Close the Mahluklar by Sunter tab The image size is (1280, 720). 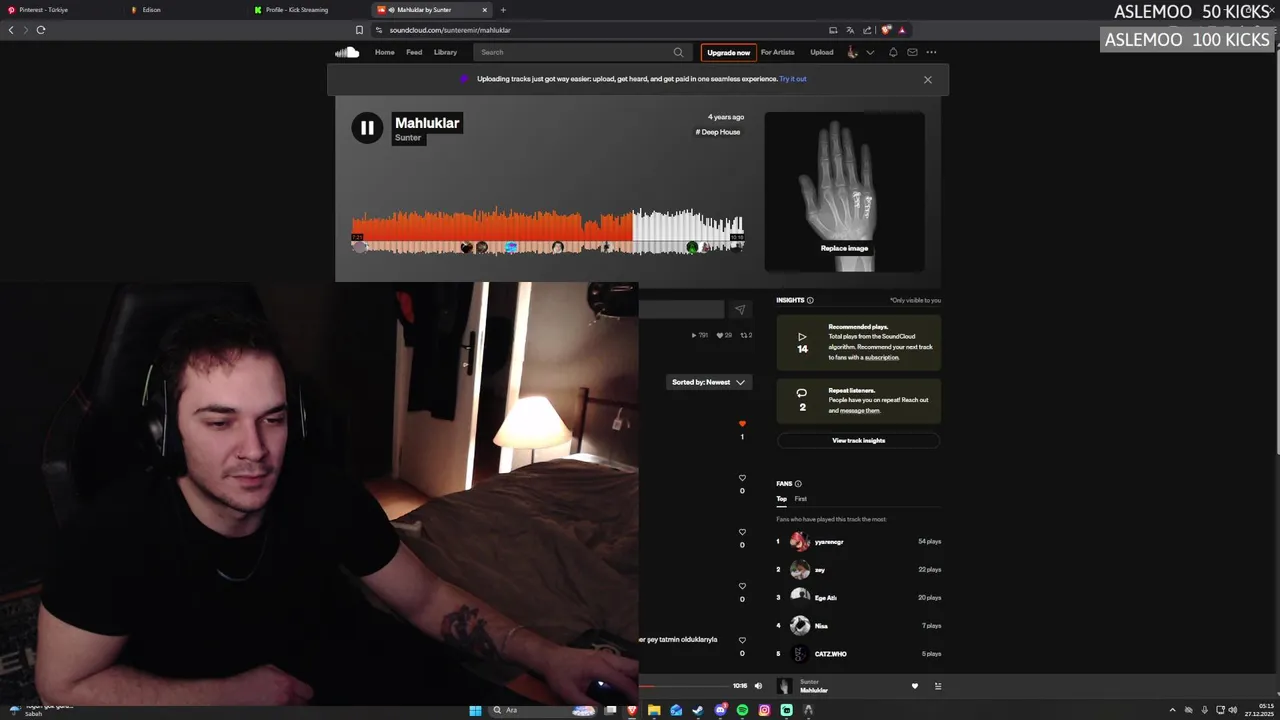point(485,10)
